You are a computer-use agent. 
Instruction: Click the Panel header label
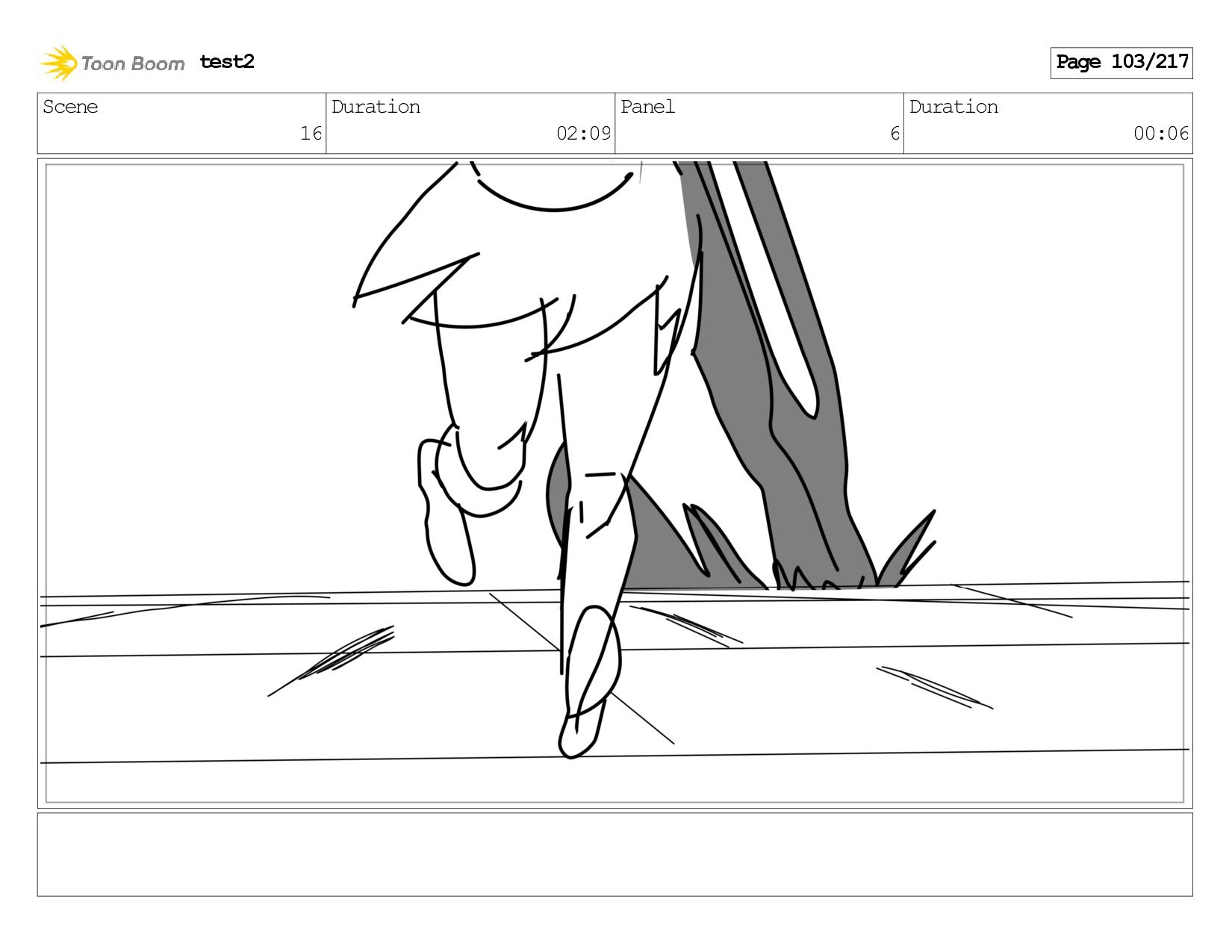(x=647, y=107)
